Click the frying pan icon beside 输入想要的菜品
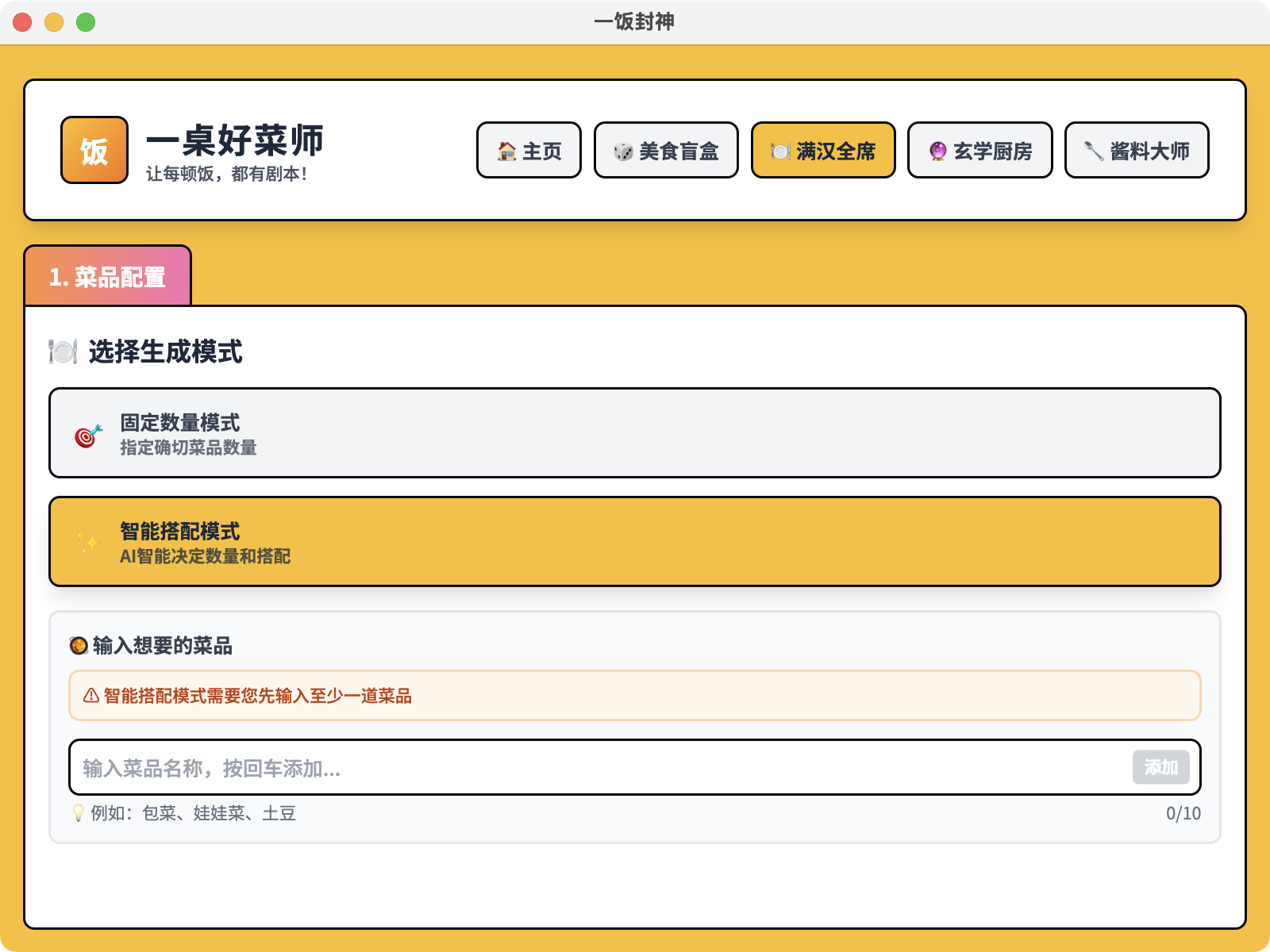Image resolution: width=1270 pixels, height=952 pixels. 79,646
